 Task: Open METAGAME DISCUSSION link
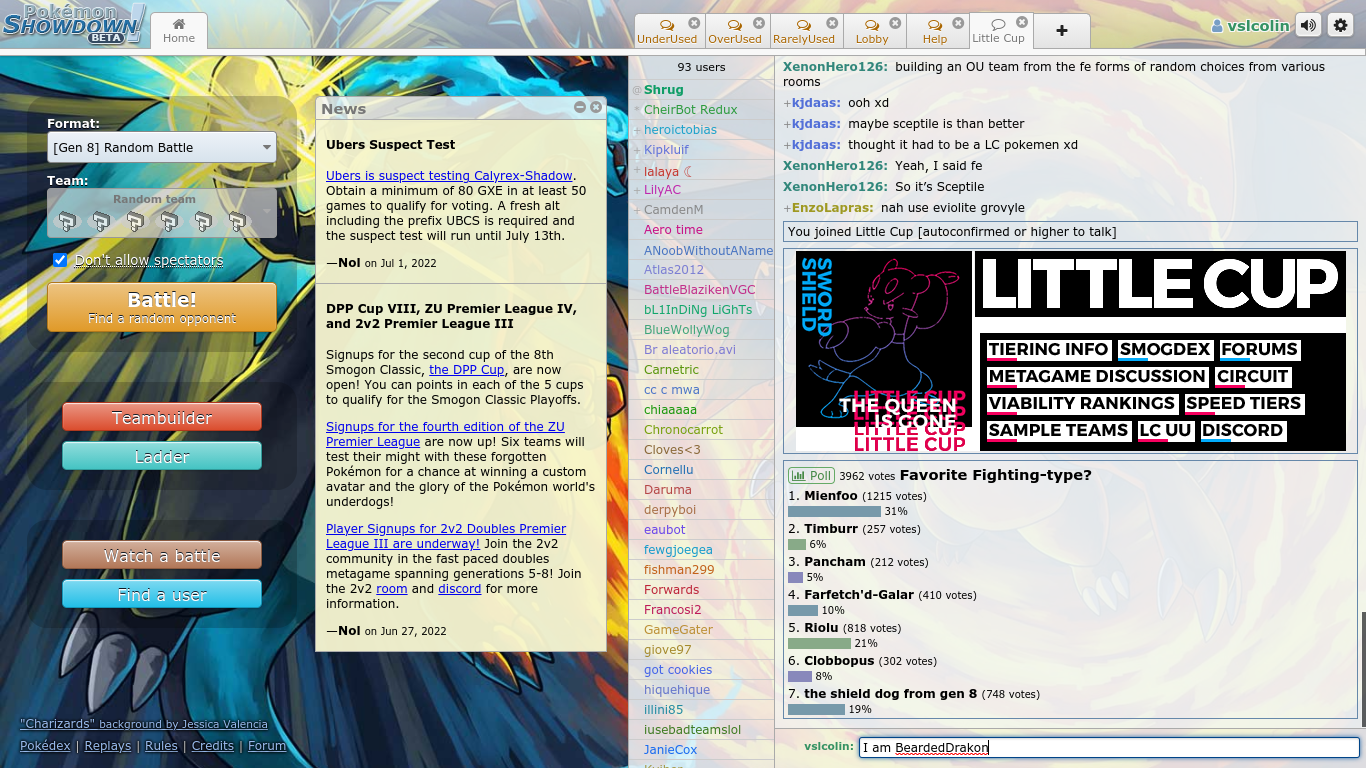click(1097, 377)
